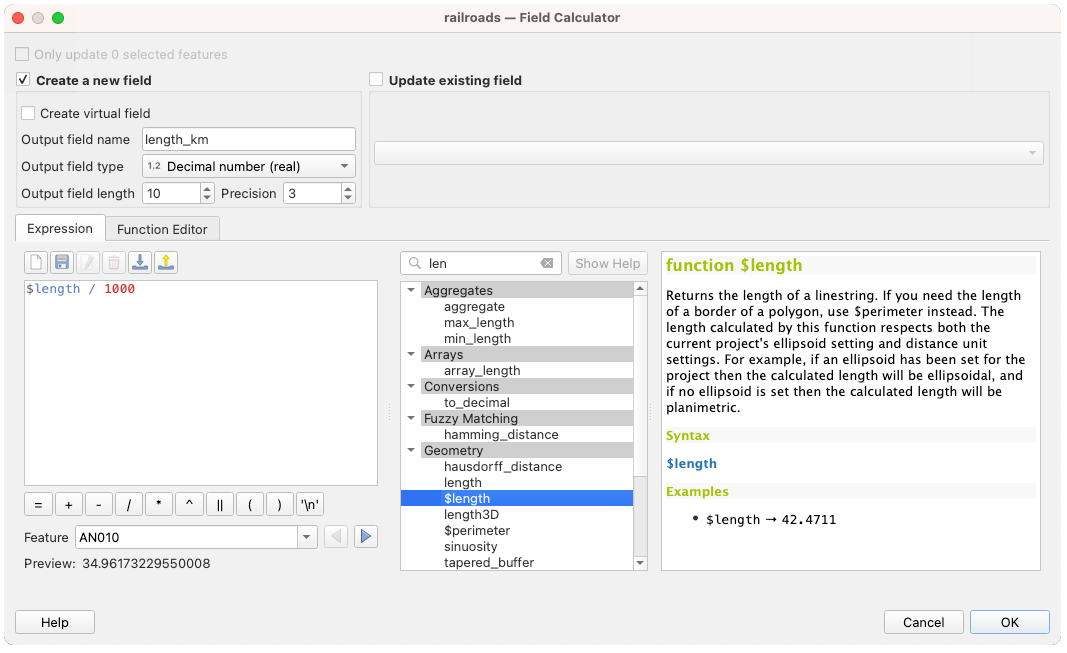Select the length function under Geometry
This screenshot has height=653, width=1067.
tap(463, 482)
